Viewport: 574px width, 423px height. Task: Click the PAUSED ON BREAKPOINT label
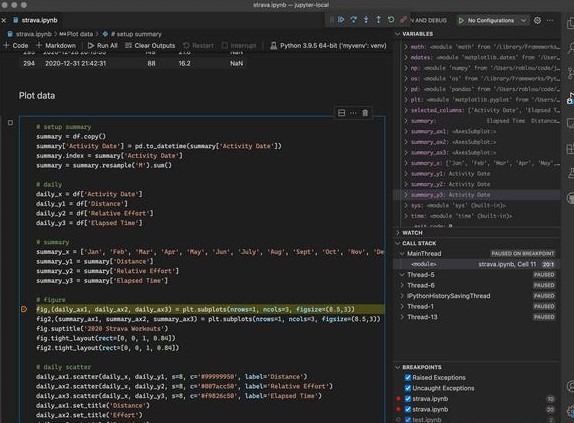pyautogui.click(x=522, y=254)
